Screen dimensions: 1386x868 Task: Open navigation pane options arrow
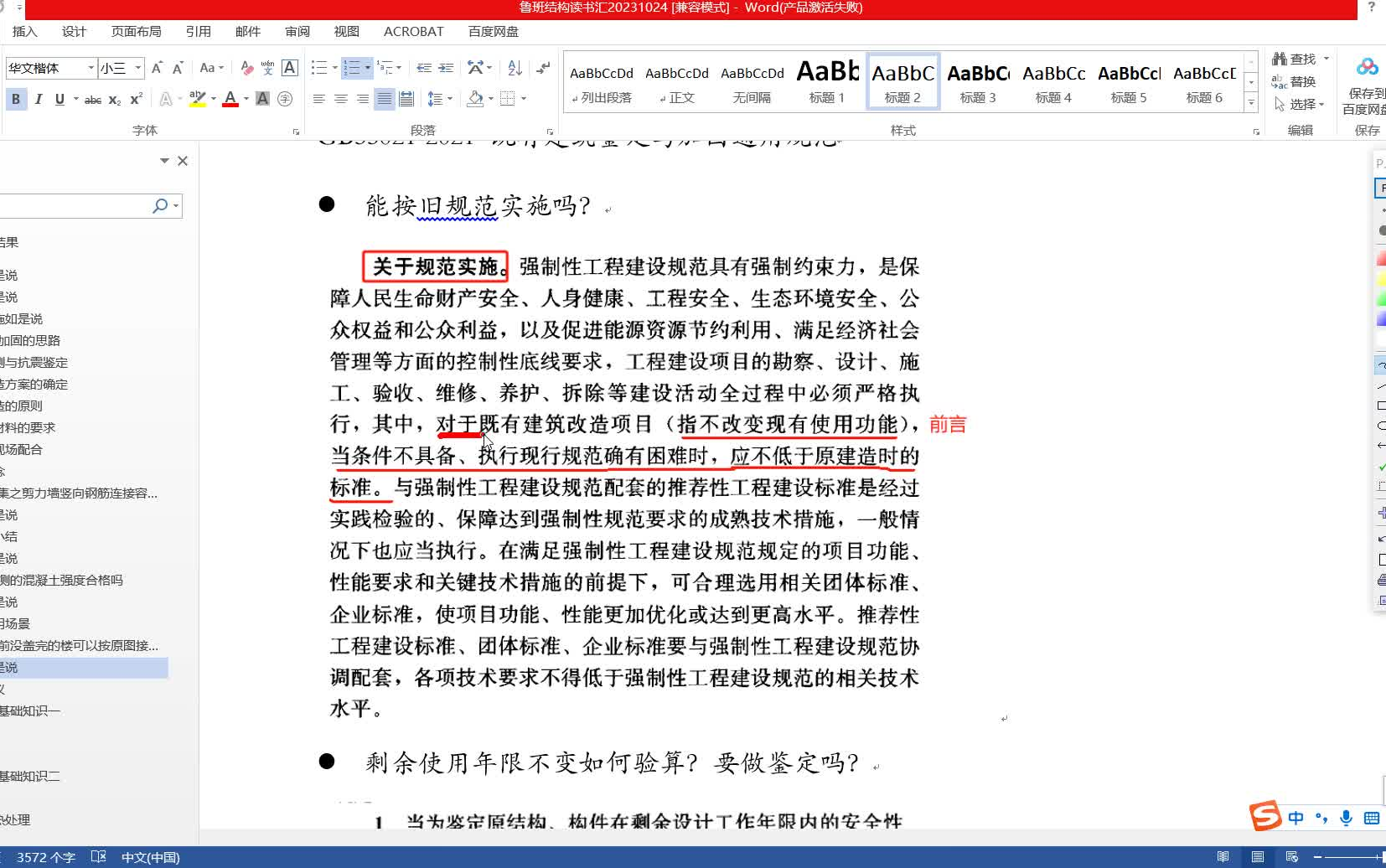(x=164, y=161)
